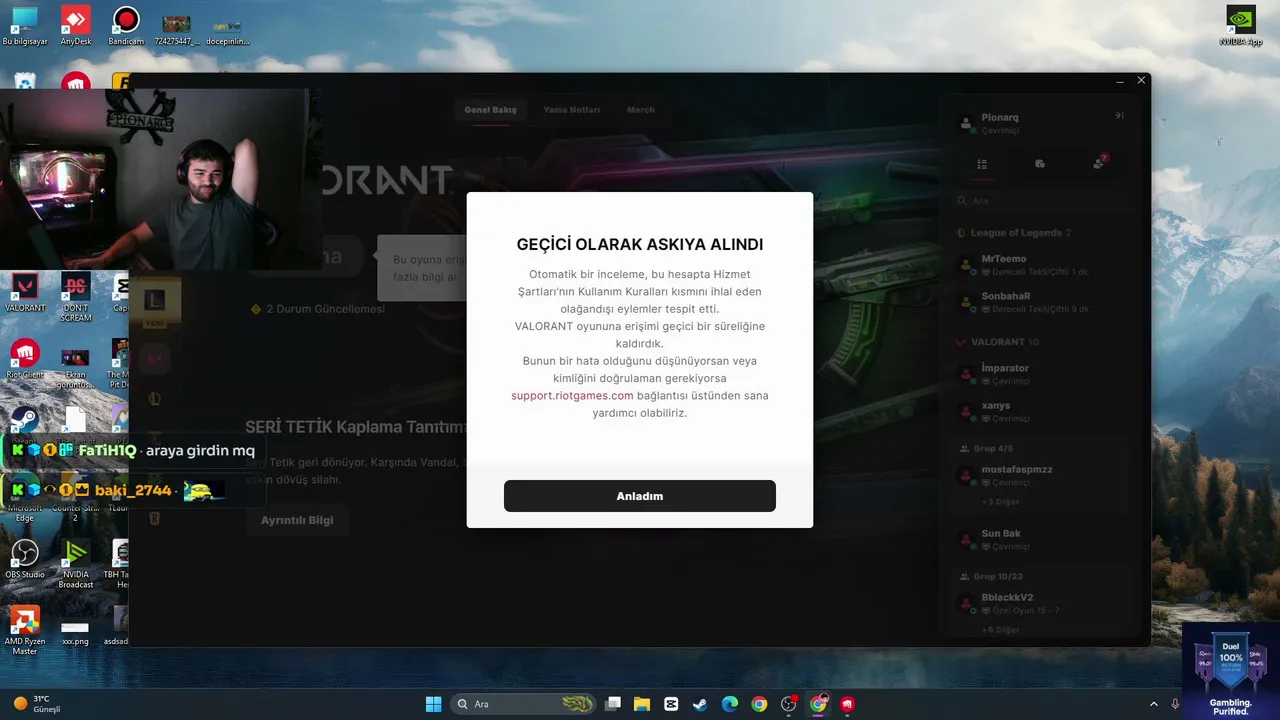Open the AnyDesk desktop shortcut
This screenshot has height=720, width=1280.
[76, 27]
